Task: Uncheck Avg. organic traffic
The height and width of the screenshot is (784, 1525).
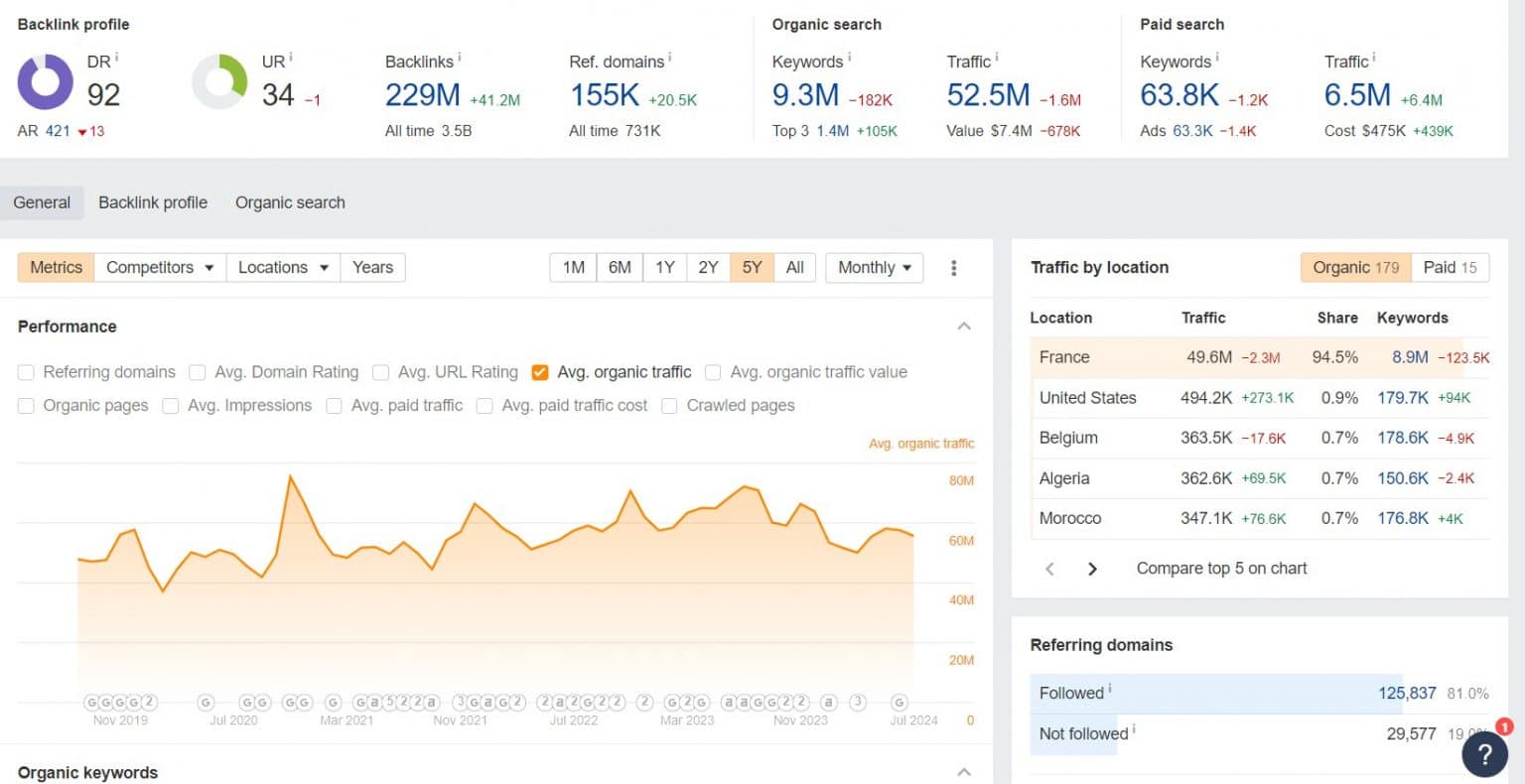Action: click(x=539, y=371)
